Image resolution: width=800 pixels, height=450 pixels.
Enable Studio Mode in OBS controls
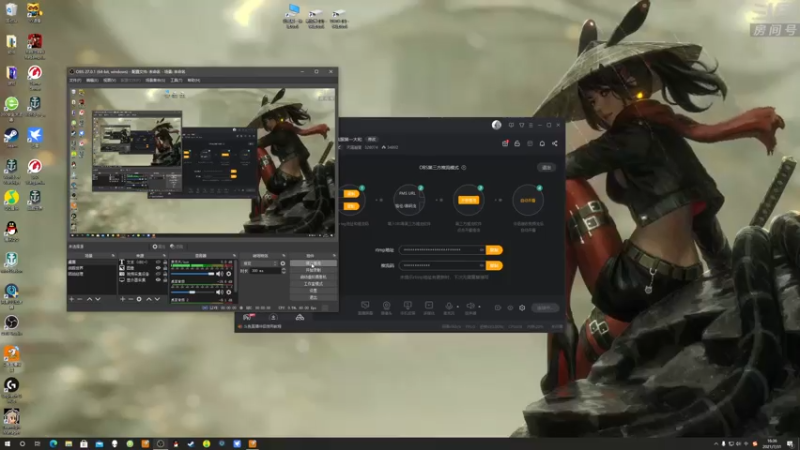click(x=313, y=284)
